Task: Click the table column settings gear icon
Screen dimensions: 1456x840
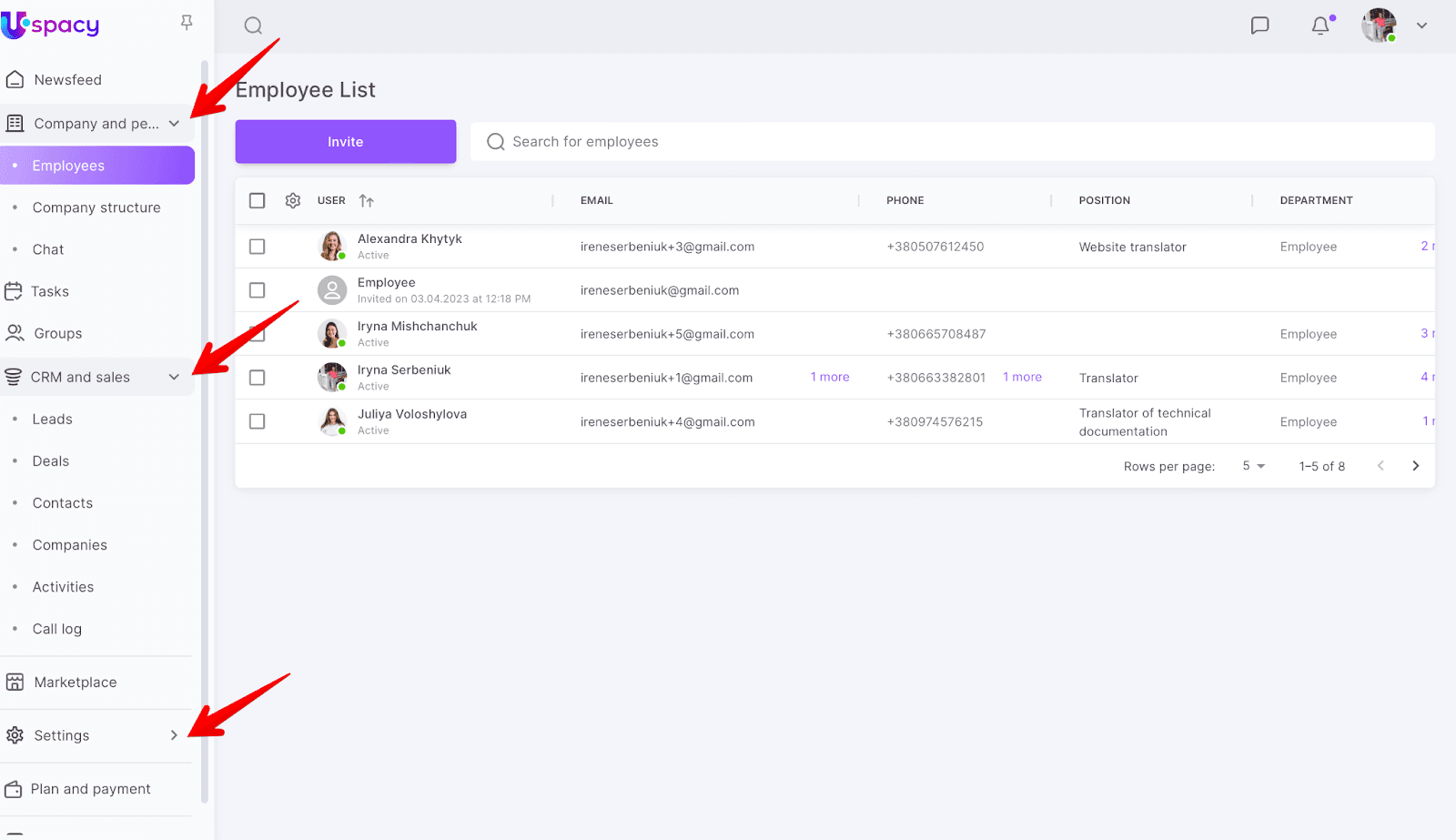Action: point(293,200)
